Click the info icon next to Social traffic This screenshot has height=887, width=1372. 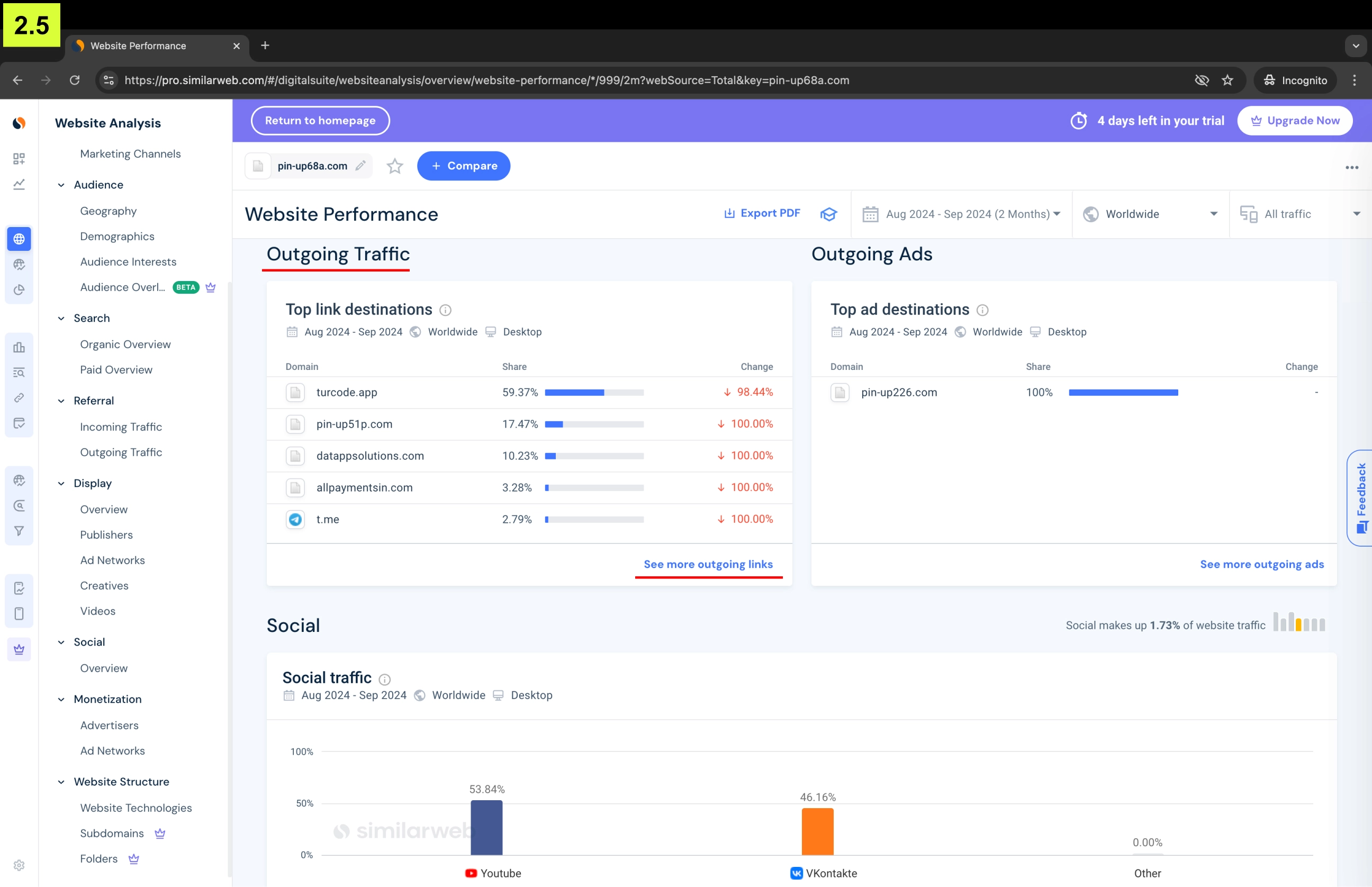click(x=385, y=679)
